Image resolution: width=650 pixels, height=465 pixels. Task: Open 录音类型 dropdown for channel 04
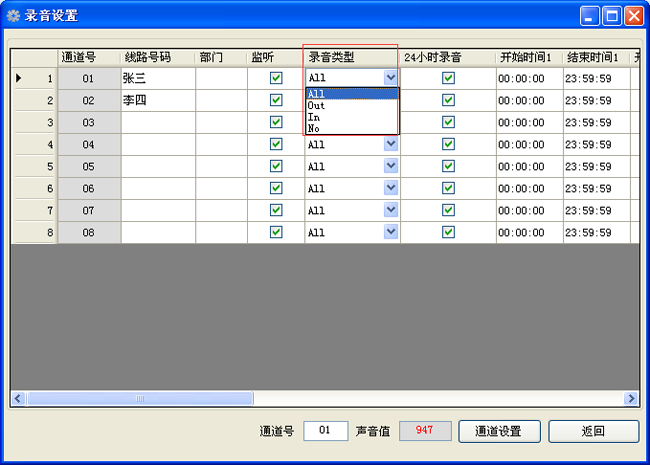click(x=390, y=144)
